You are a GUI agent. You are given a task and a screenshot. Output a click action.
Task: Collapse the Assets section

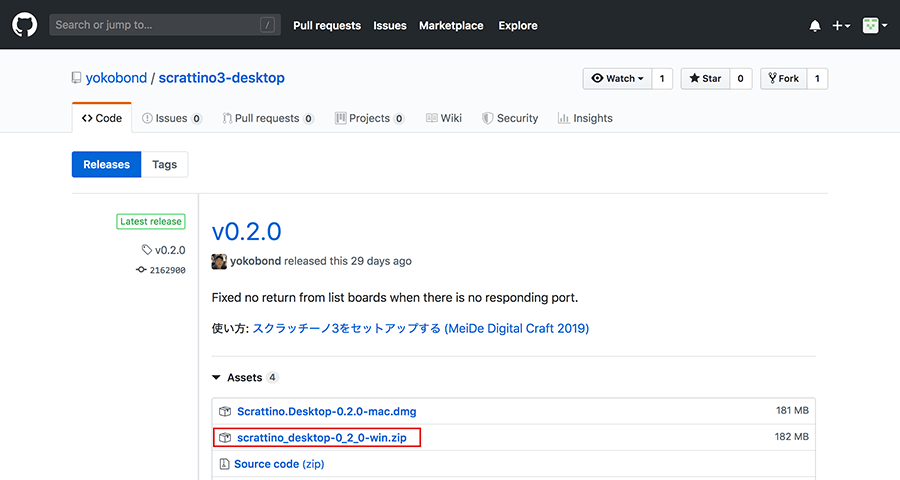point(245,377)
